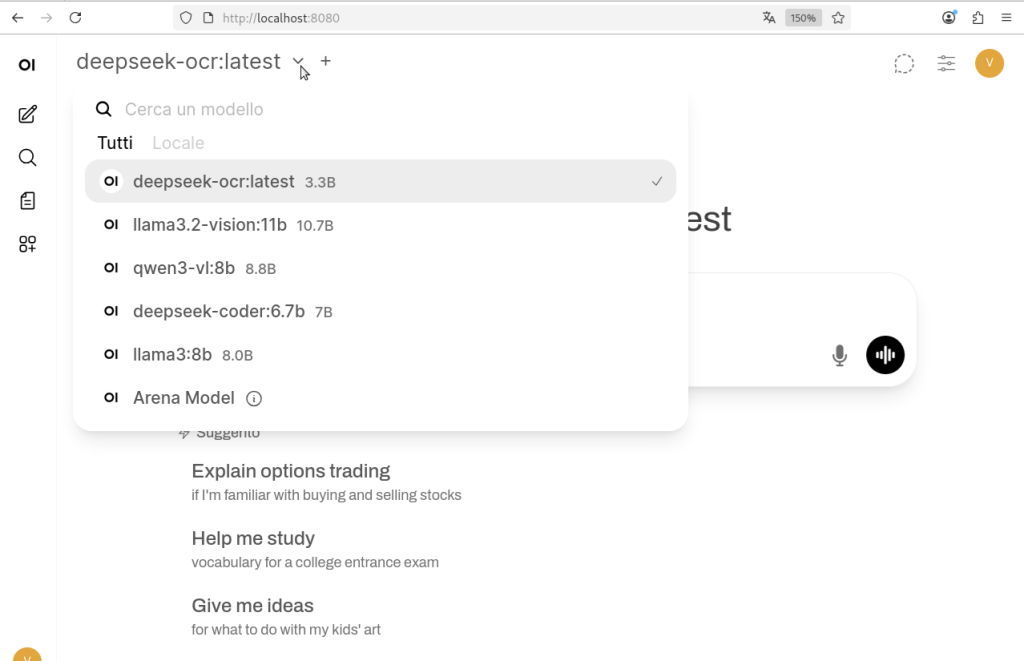Start voice mode with waveform button
The height and width of the screenshot is (661, 1024).
click(x=885, y=355)
